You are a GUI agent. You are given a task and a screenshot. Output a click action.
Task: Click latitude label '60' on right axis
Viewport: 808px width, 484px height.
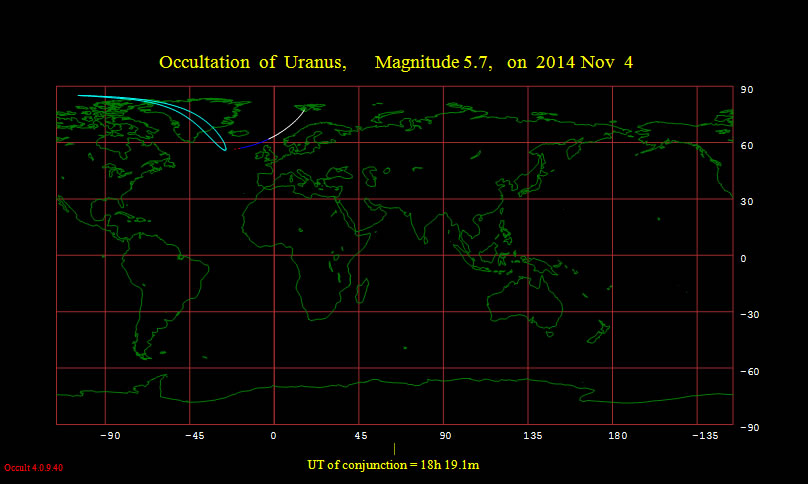[747, 146]
